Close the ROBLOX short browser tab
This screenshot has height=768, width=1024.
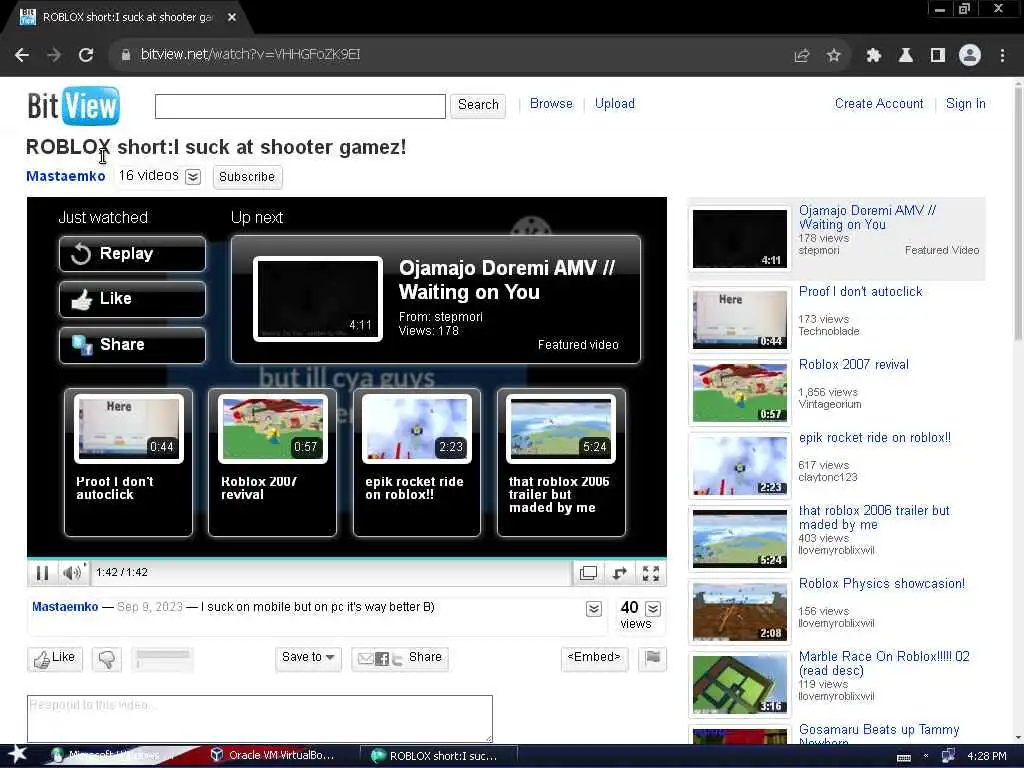(x=232, y=18)
